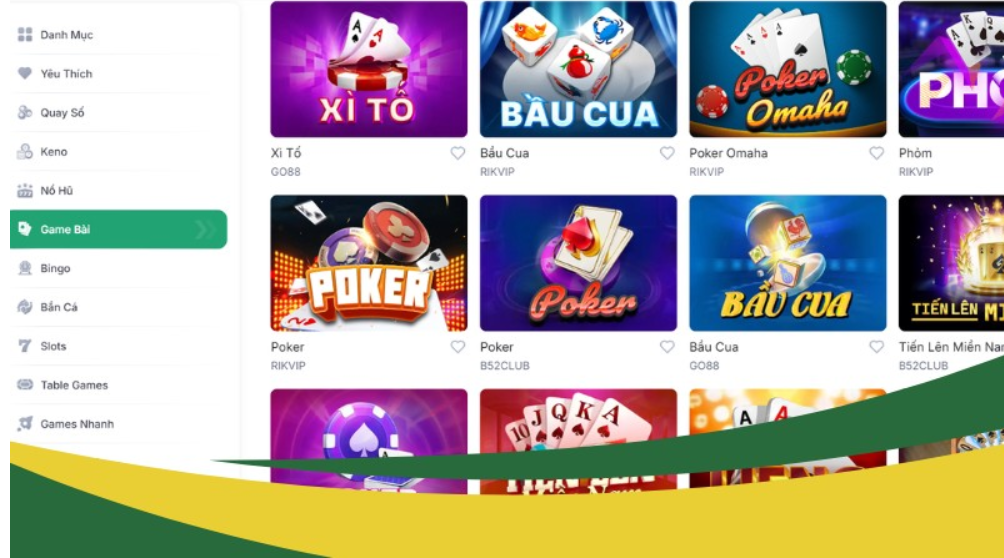Image resolution: width=1004 pixels, height=558 pixels.
Task: Launch the Poker Omaha game thumbnail
Action: click(788, 69)
